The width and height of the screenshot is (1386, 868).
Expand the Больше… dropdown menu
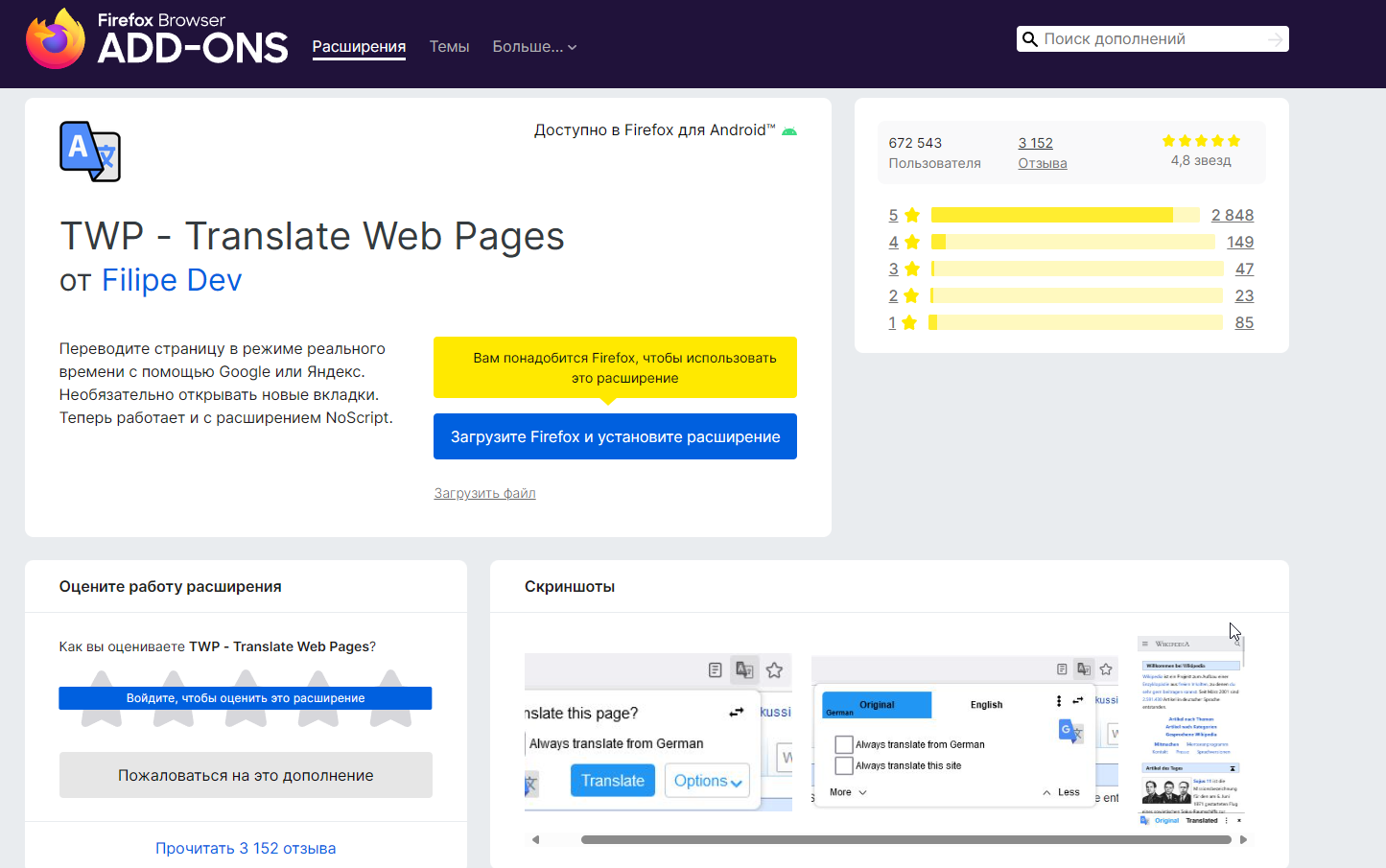point(534,46)
